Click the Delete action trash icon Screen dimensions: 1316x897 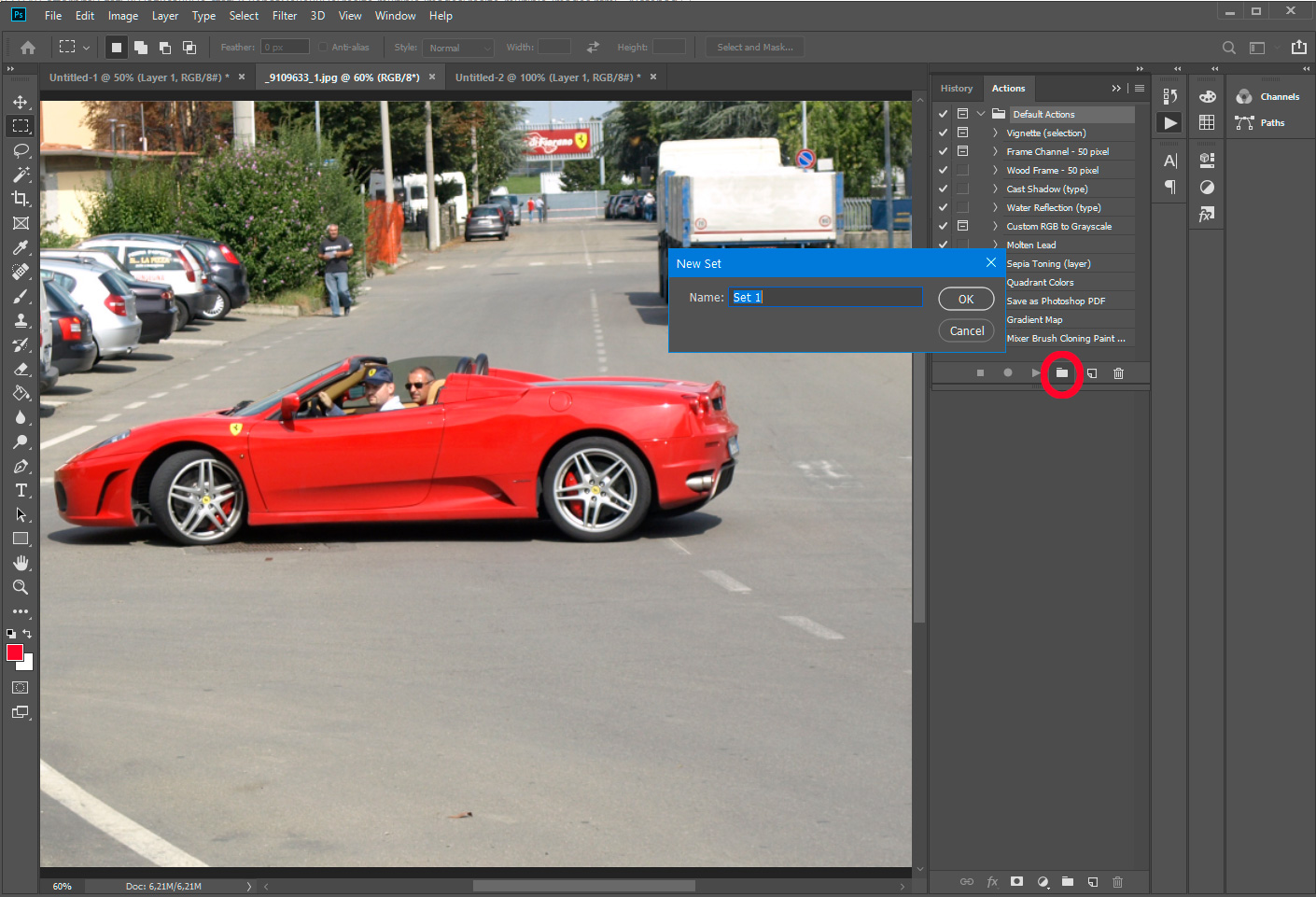point(1118,372)
